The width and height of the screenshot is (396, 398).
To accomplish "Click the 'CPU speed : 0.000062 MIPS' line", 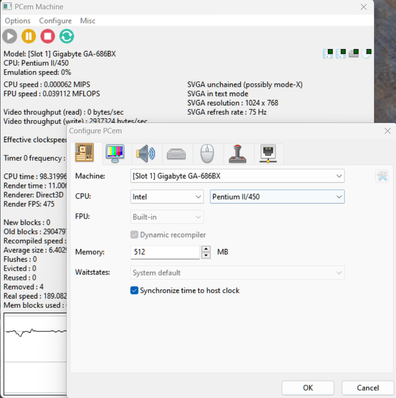I will pos(47,84).
